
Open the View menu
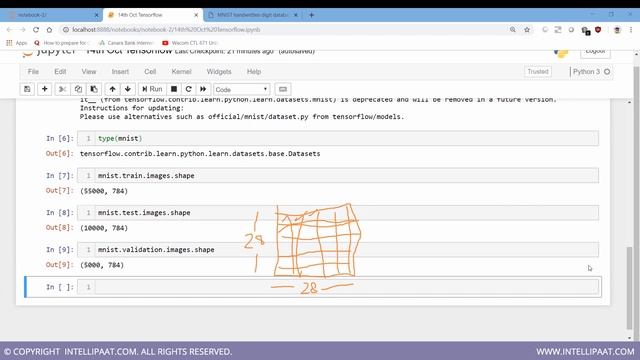[89, 71]
